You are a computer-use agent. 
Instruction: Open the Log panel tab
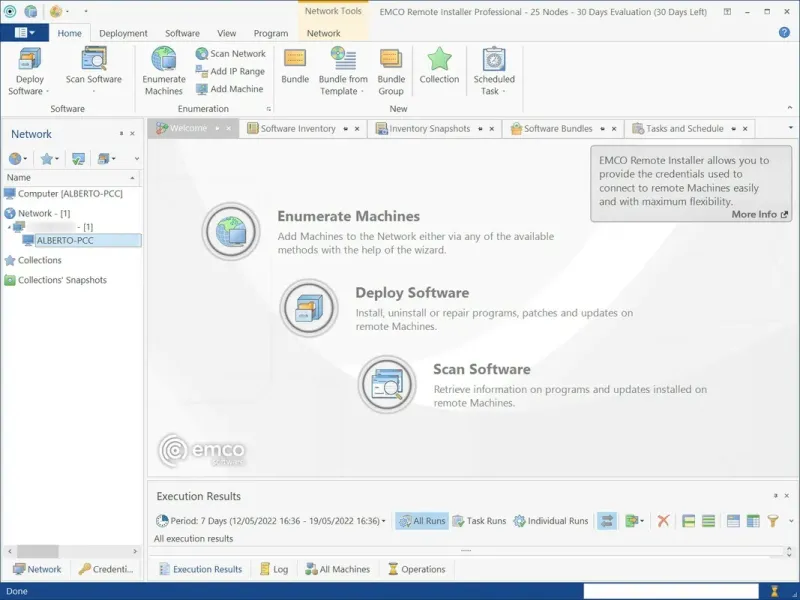coord(274,569)
